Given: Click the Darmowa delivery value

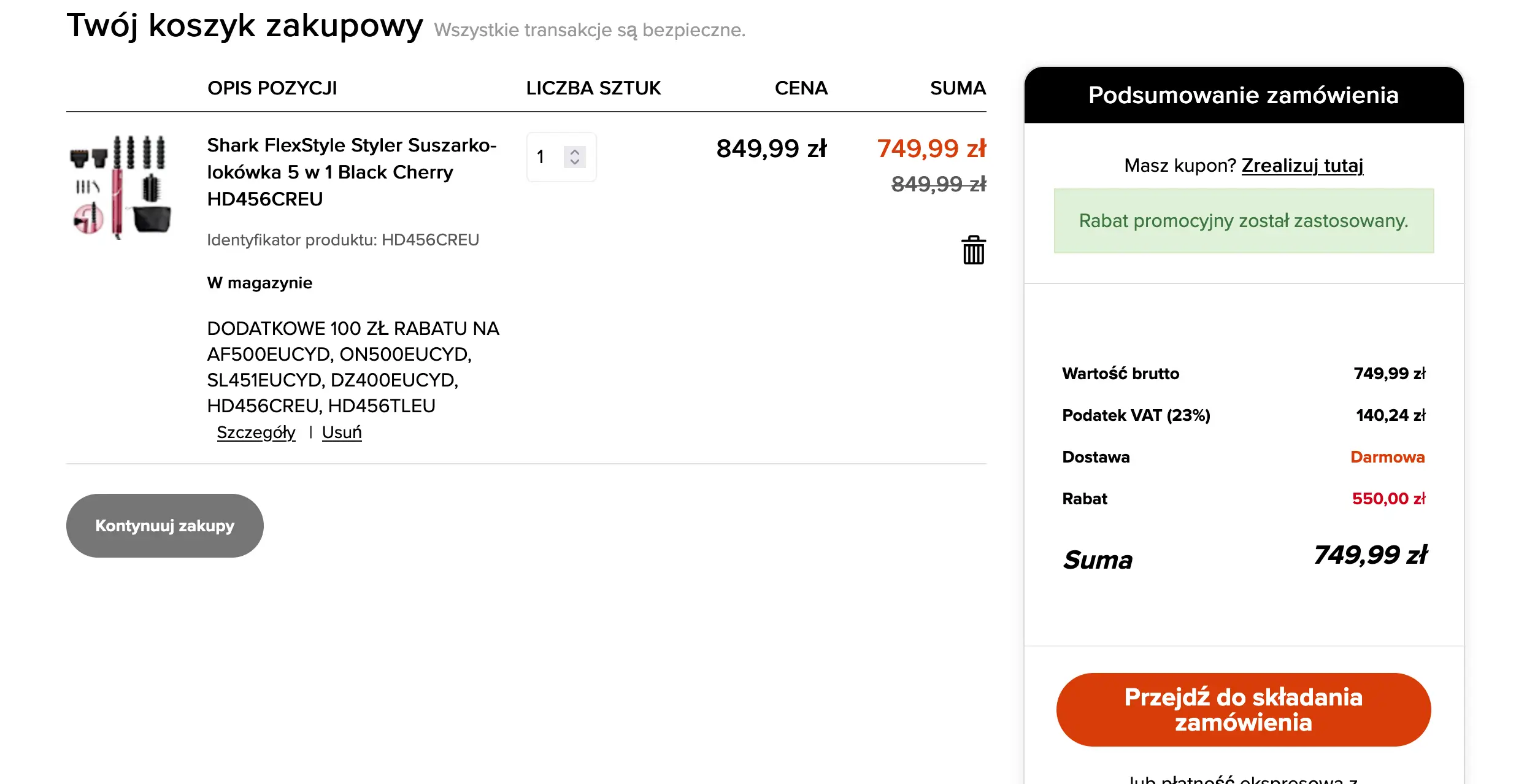Looking at the screenshot, I should 1387,457.
